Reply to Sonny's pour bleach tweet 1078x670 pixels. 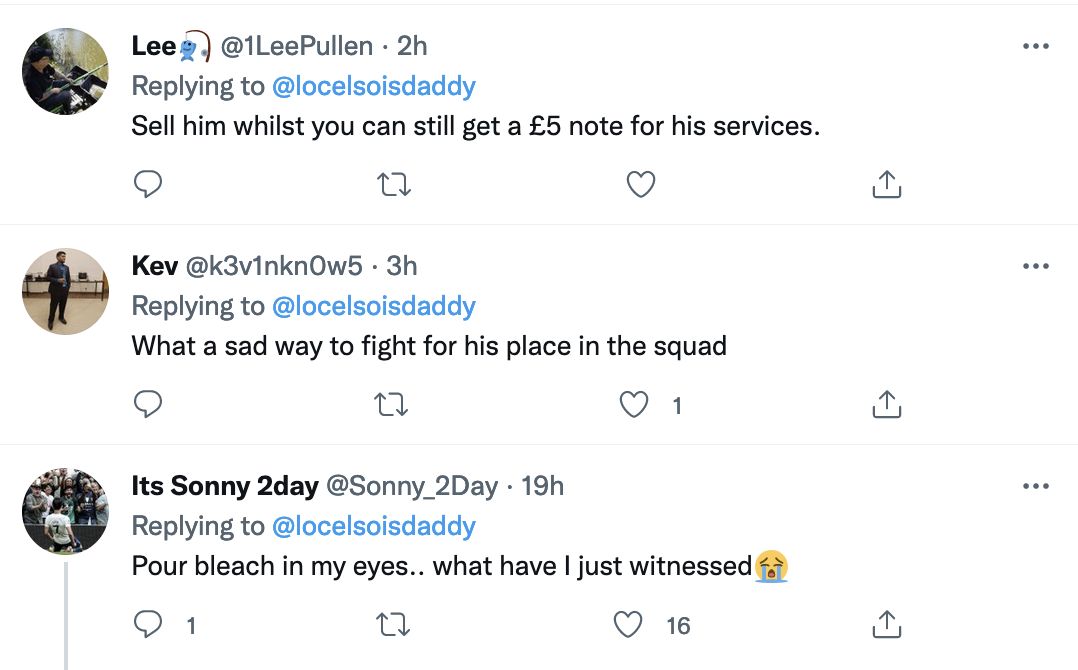tap(147, 625)
